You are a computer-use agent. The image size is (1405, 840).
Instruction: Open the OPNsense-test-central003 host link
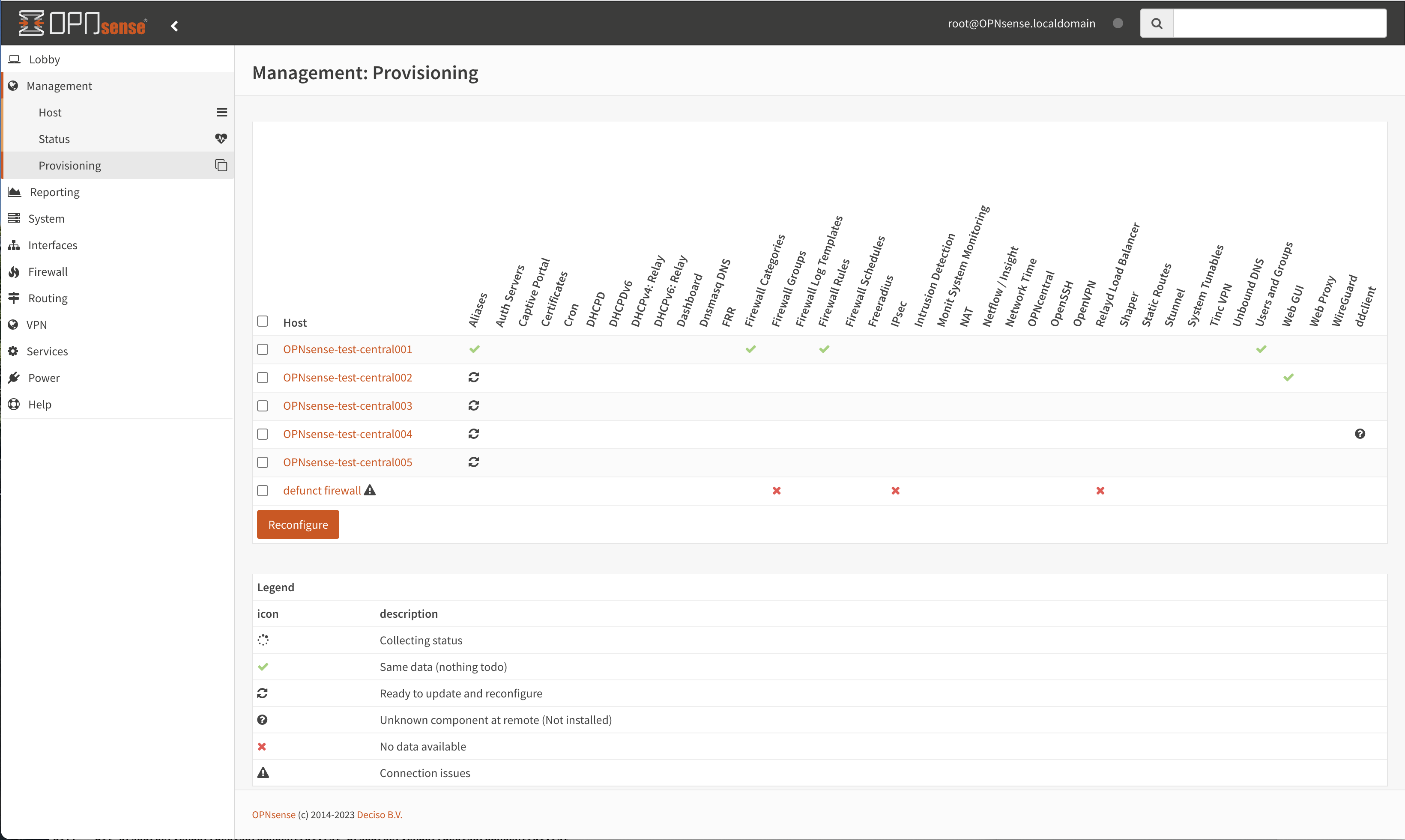tap(347, 405)
